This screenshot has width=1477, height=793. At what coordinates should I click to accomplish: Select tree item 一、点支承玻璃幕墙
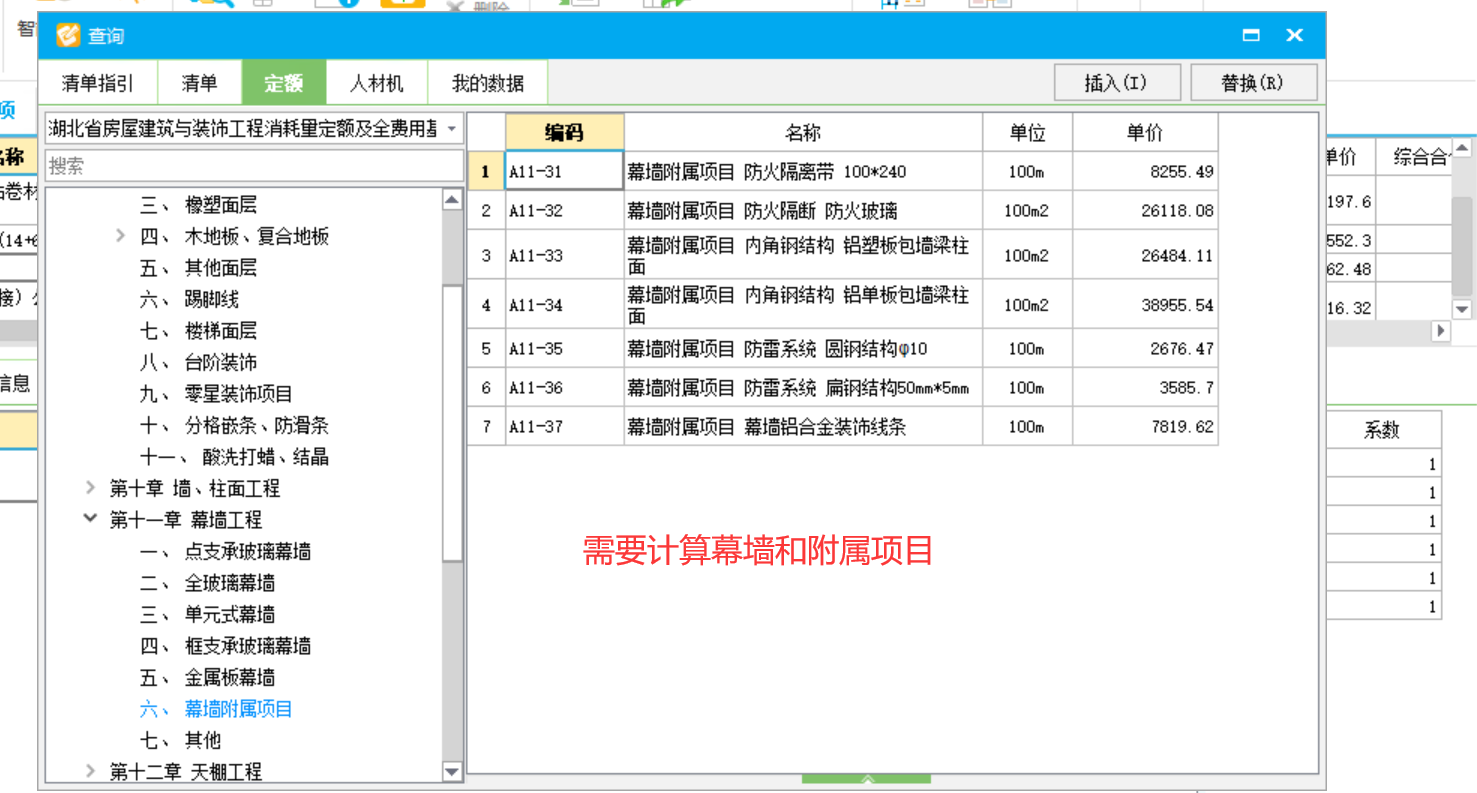[225, 551]
